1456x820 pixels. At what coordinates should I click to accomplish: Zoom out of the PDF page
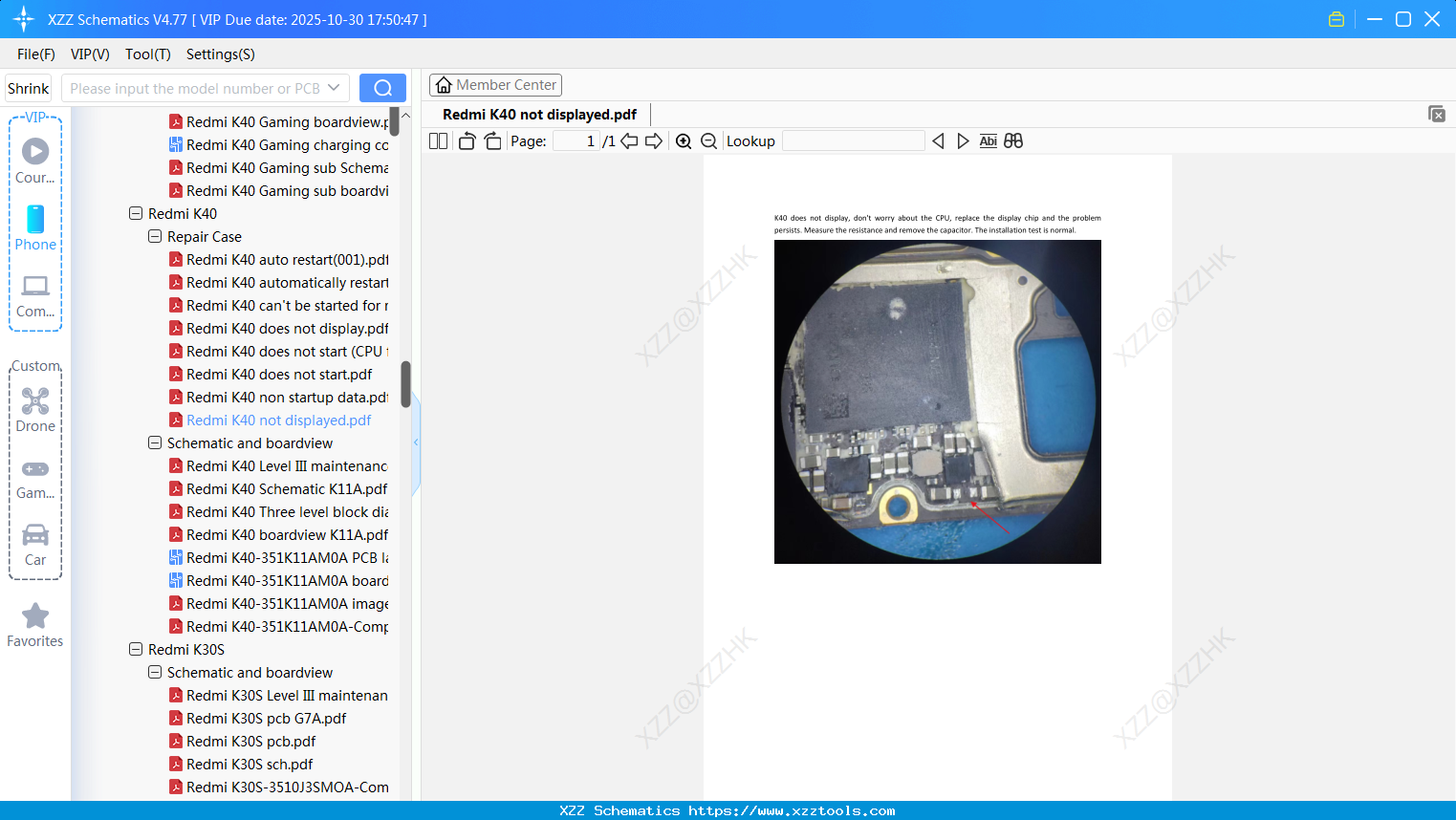708,140
